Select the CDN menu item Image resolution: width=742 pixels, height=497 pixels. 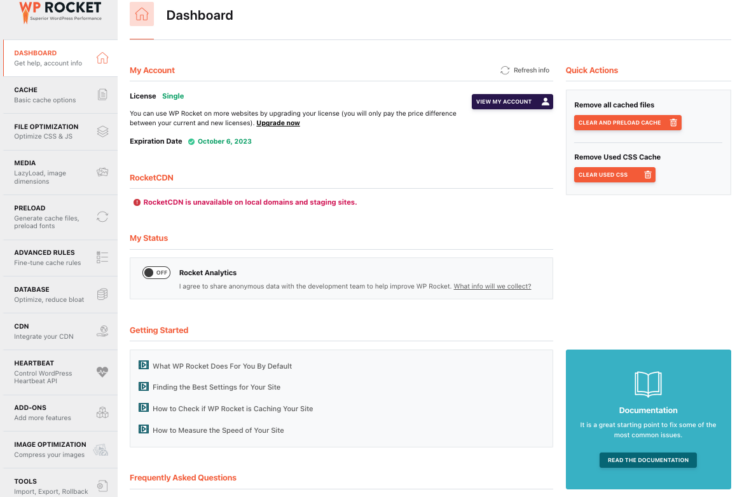coord(60,331)
